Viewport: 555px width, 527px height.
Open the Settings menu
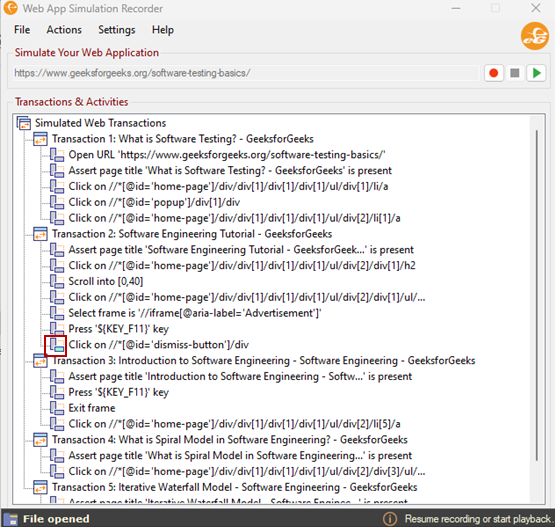[116, 30]
